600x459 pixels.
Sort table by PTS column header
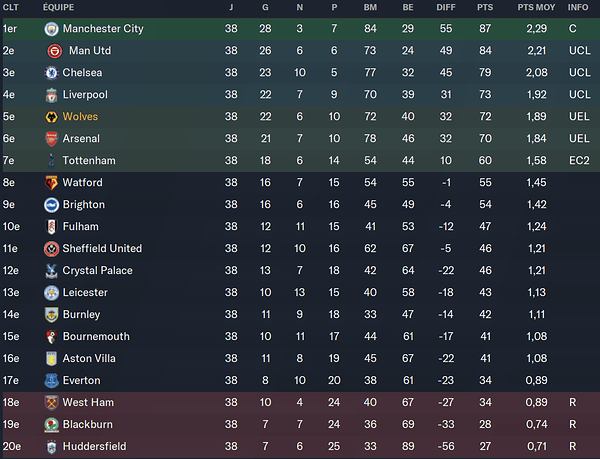click(487, 8)
